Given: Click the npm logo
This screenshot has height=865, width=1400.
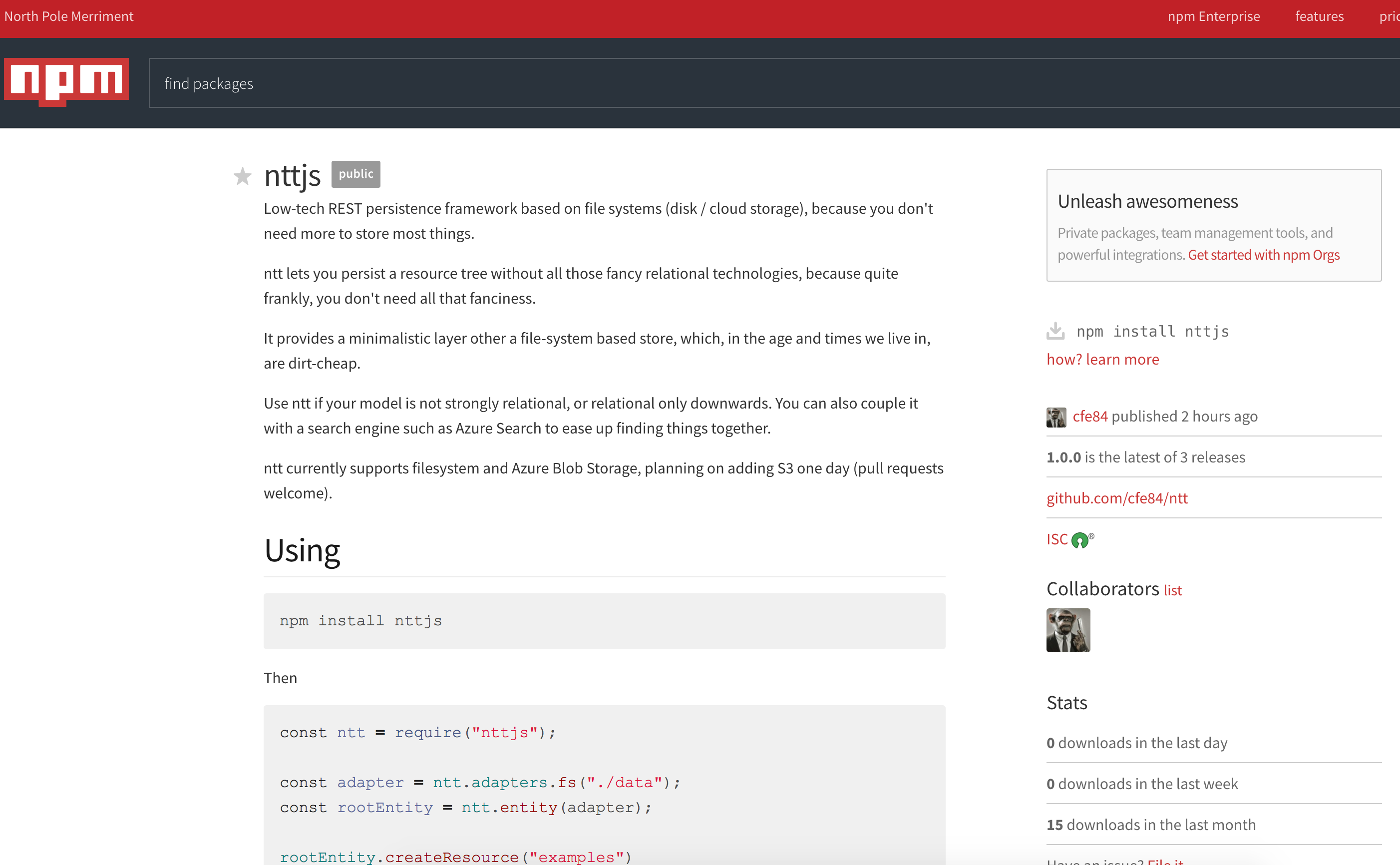Looking at the screenshot, I should point(66,82).
